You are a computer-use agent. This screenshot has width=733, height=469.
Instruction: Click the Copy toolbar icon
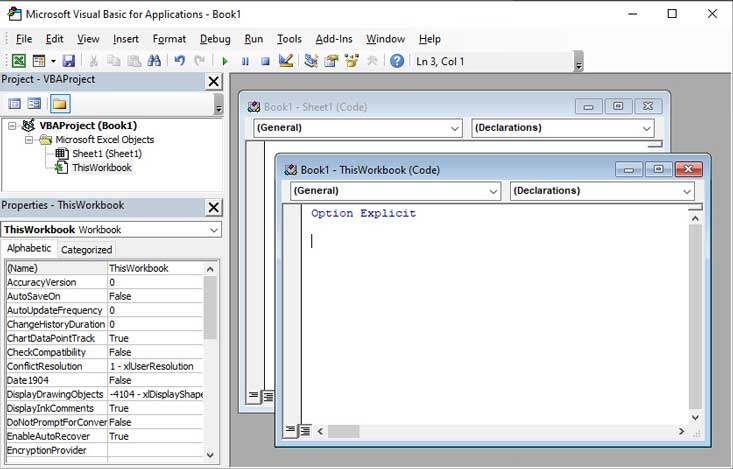click(x=114, y=61)
